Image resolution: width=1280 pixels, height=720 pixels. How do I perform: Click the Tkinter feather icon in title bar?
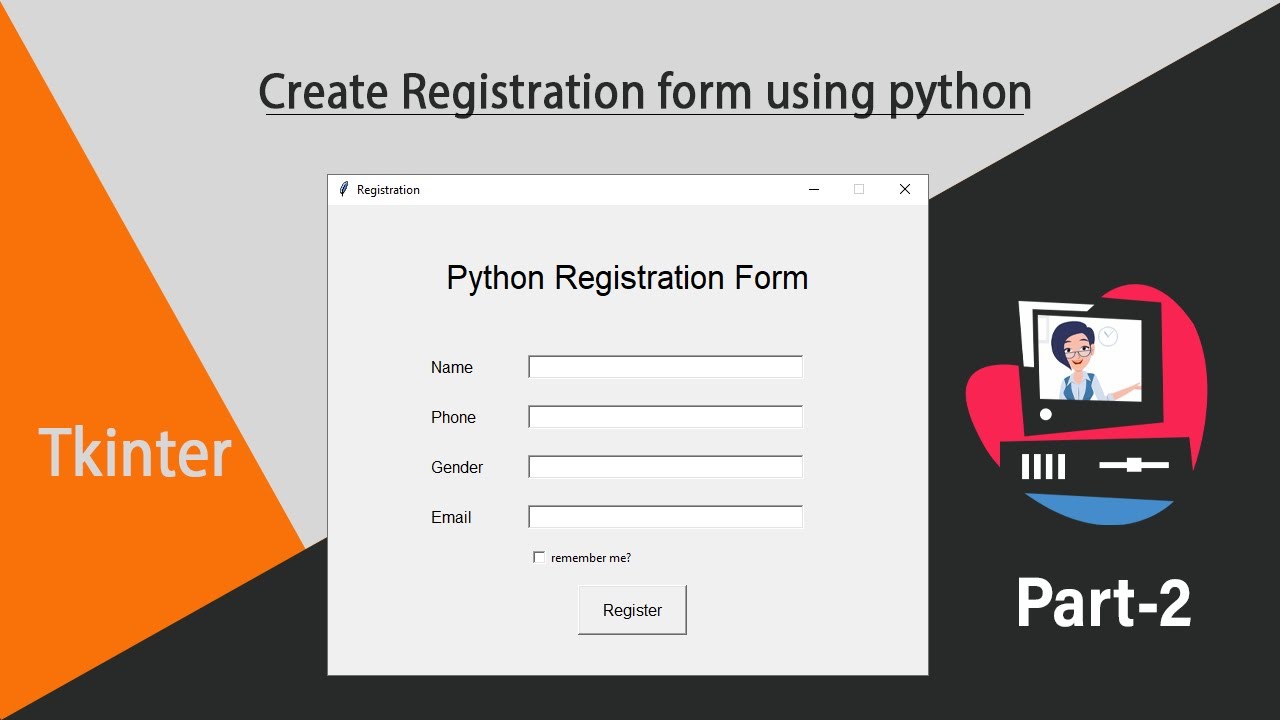(x=344, y=189)
